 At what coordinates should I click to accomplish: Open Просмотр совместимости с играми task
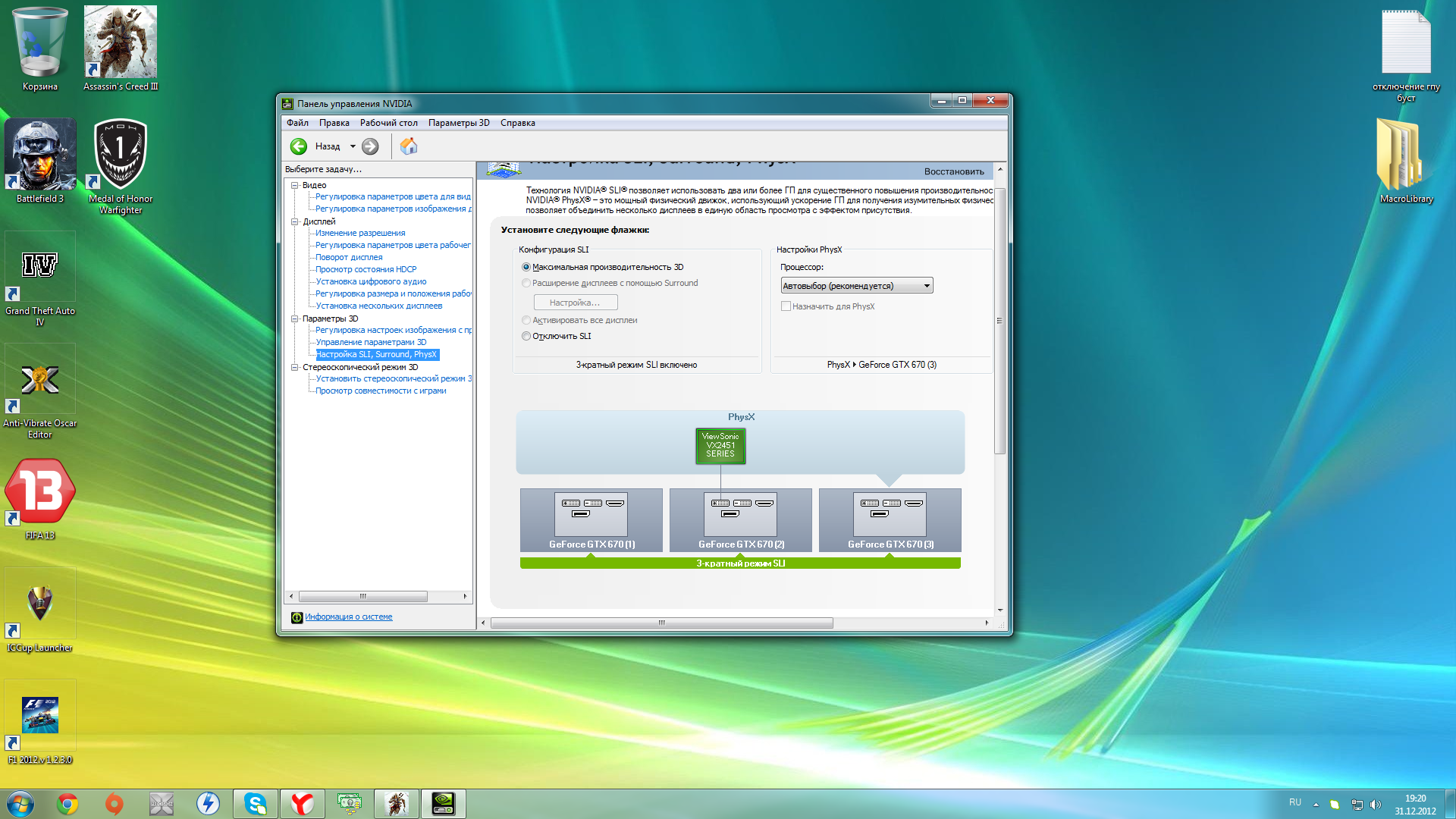point(381,391)
